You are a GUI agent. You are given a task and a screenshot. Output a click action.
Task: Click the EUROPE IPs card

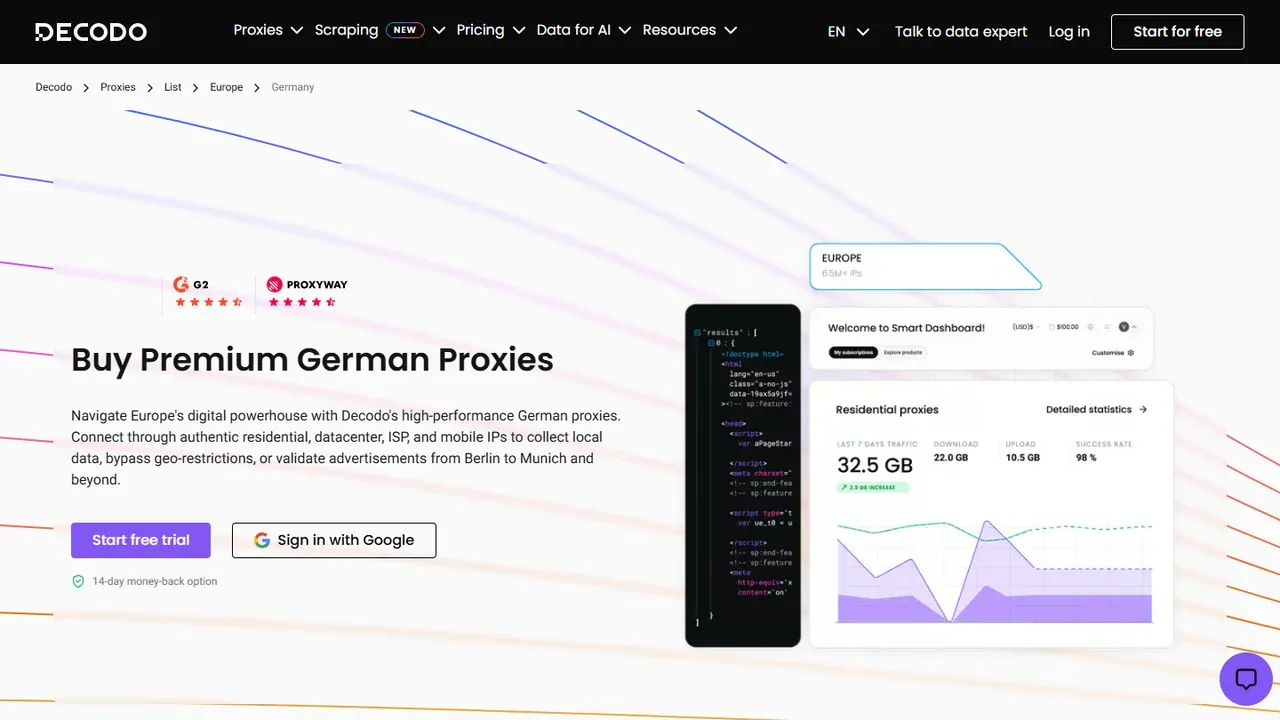(x=925, y=265)
